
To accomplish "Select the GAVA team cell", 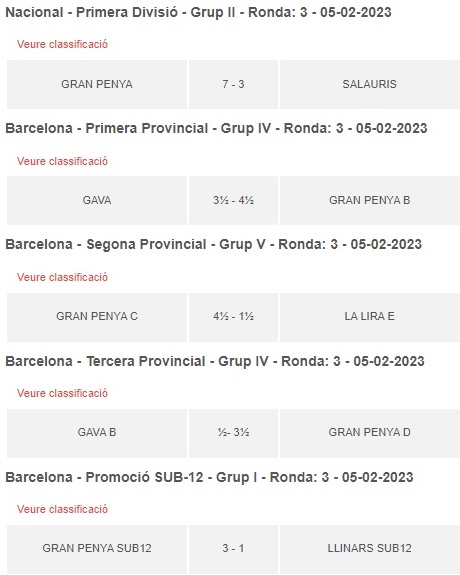I will click(97, 200).
